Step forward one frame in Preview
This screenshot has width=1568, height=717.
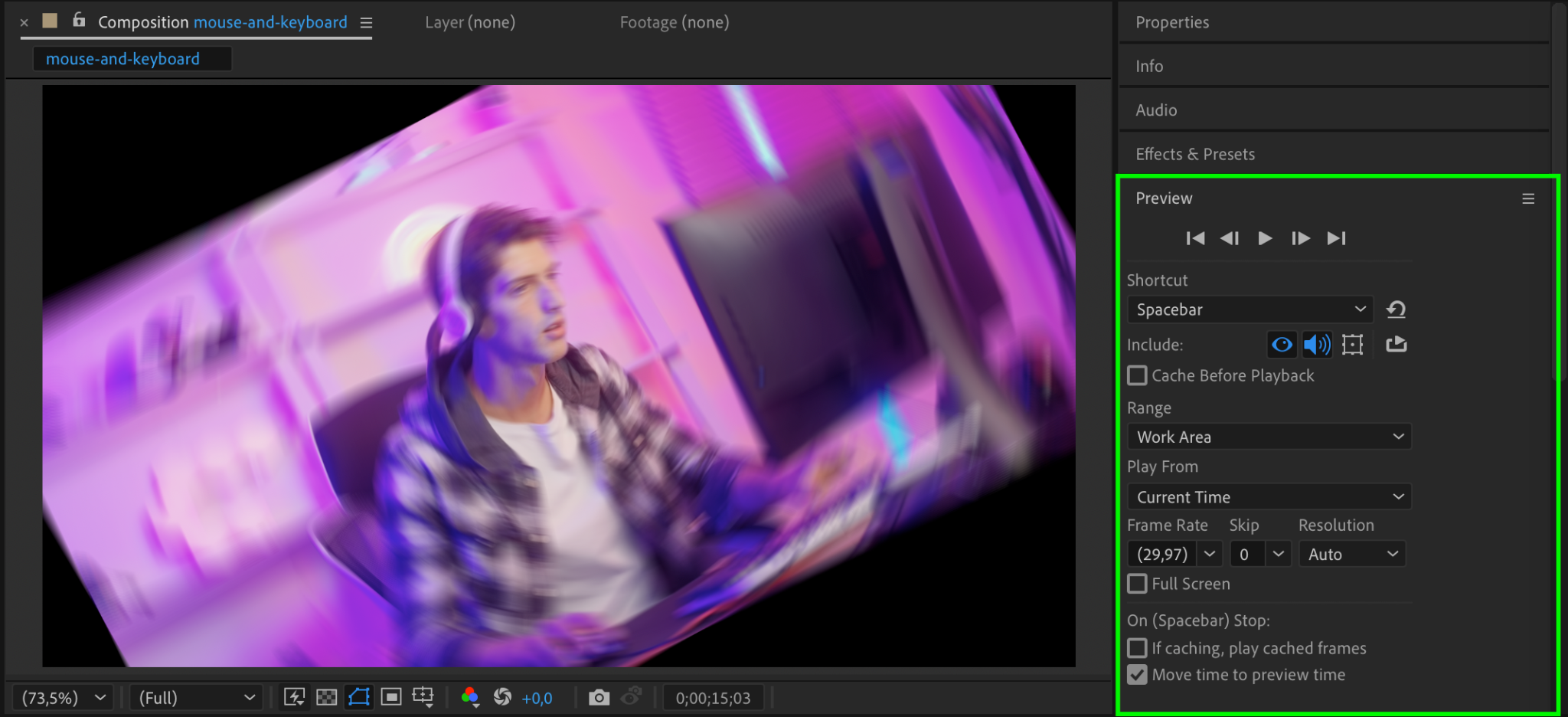click(1300, 238)
